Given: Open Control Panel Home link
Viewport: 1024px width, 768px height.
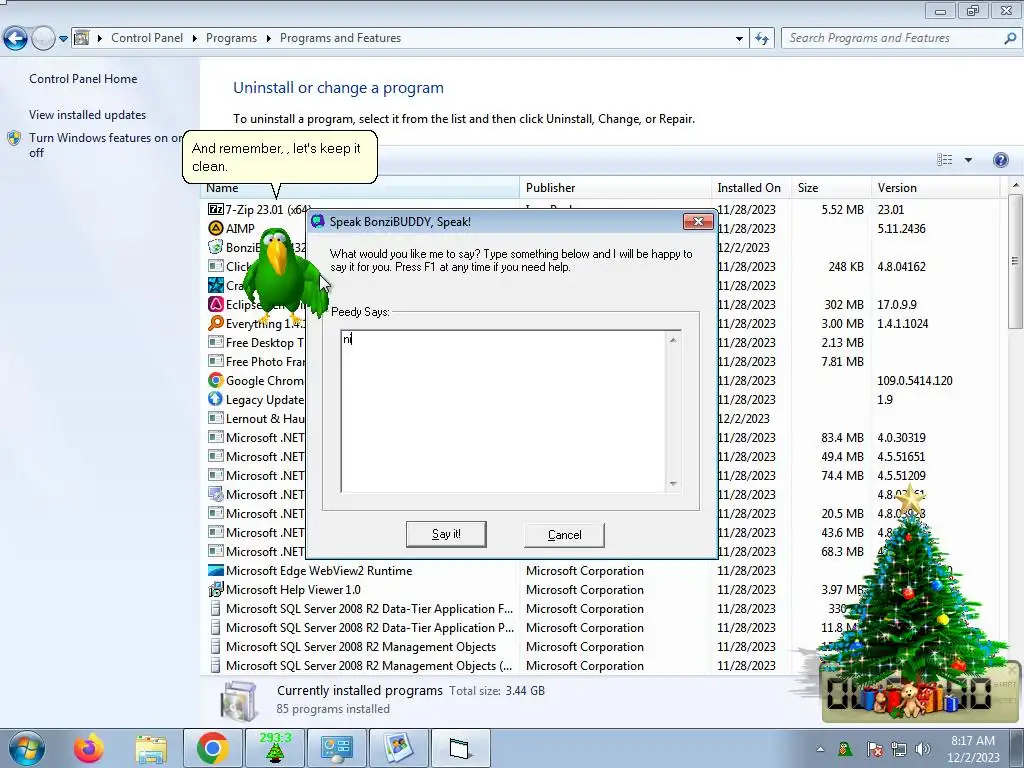Looking at the screenshot, I should (x=83, y=78).
